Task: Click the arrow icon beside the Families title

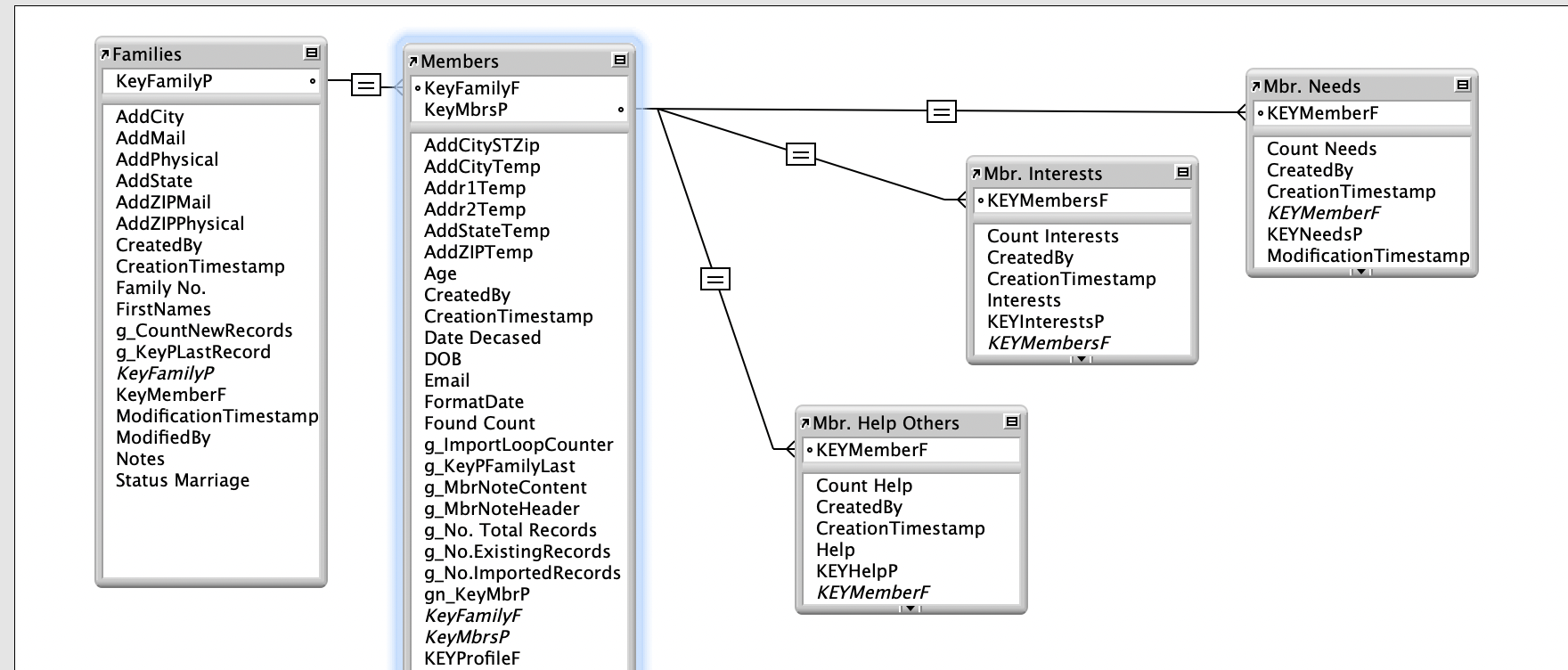Action: click(x=105, y=54)
